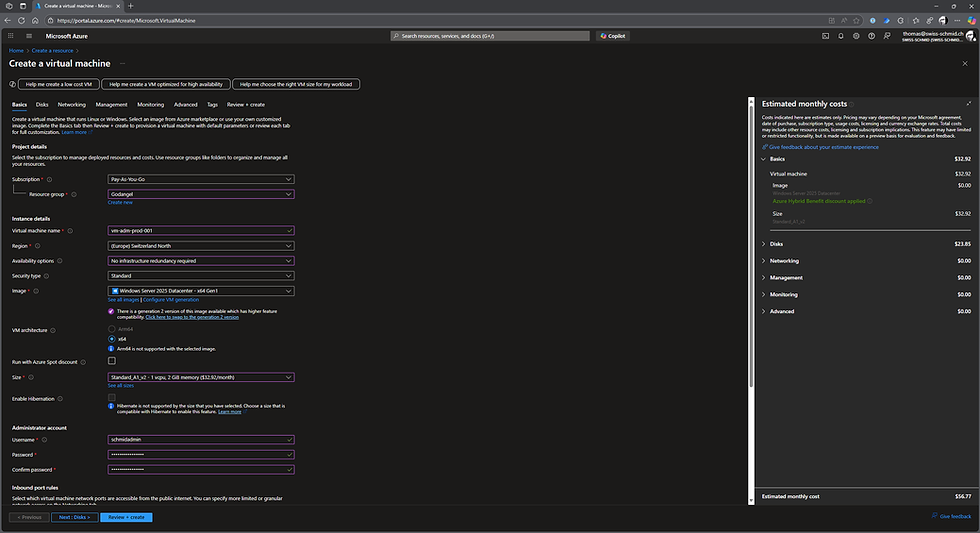Tick the Run with Azure Spot discount checkbox

(112, 361)
